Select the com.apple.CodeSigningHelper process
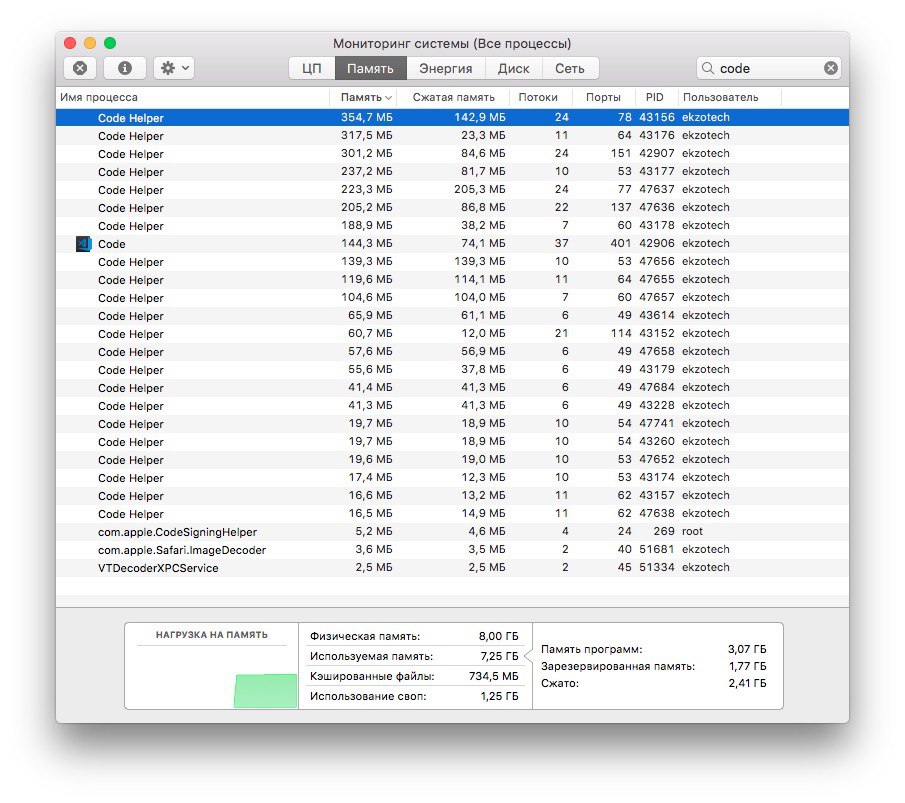905x803 pixels. click(x=452, y=531)
